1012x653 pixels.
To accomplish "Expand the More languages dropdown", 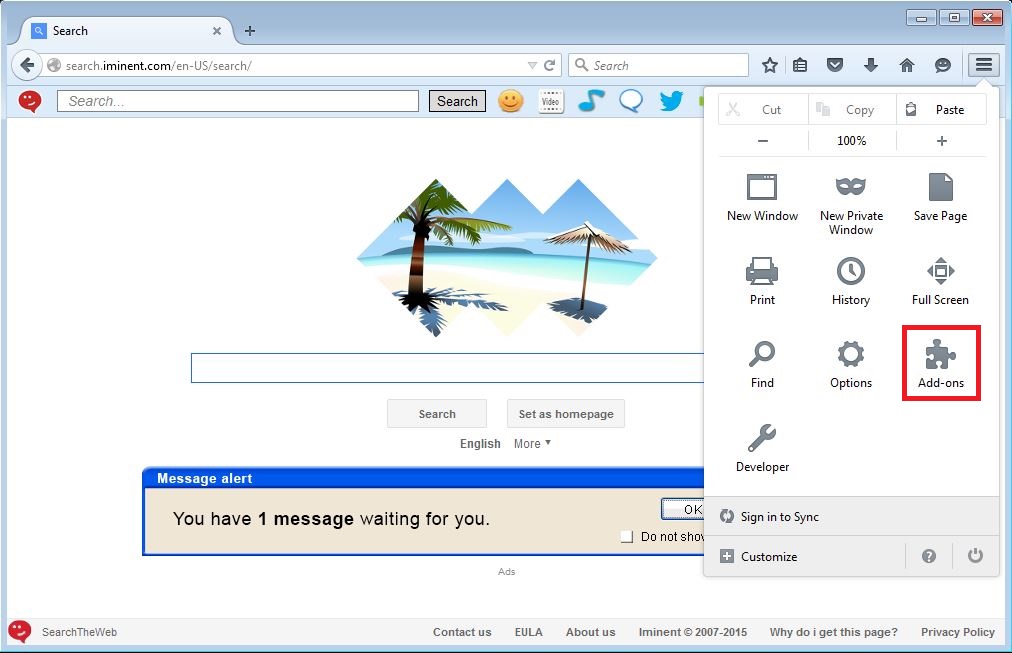I will tap(532, 443).
